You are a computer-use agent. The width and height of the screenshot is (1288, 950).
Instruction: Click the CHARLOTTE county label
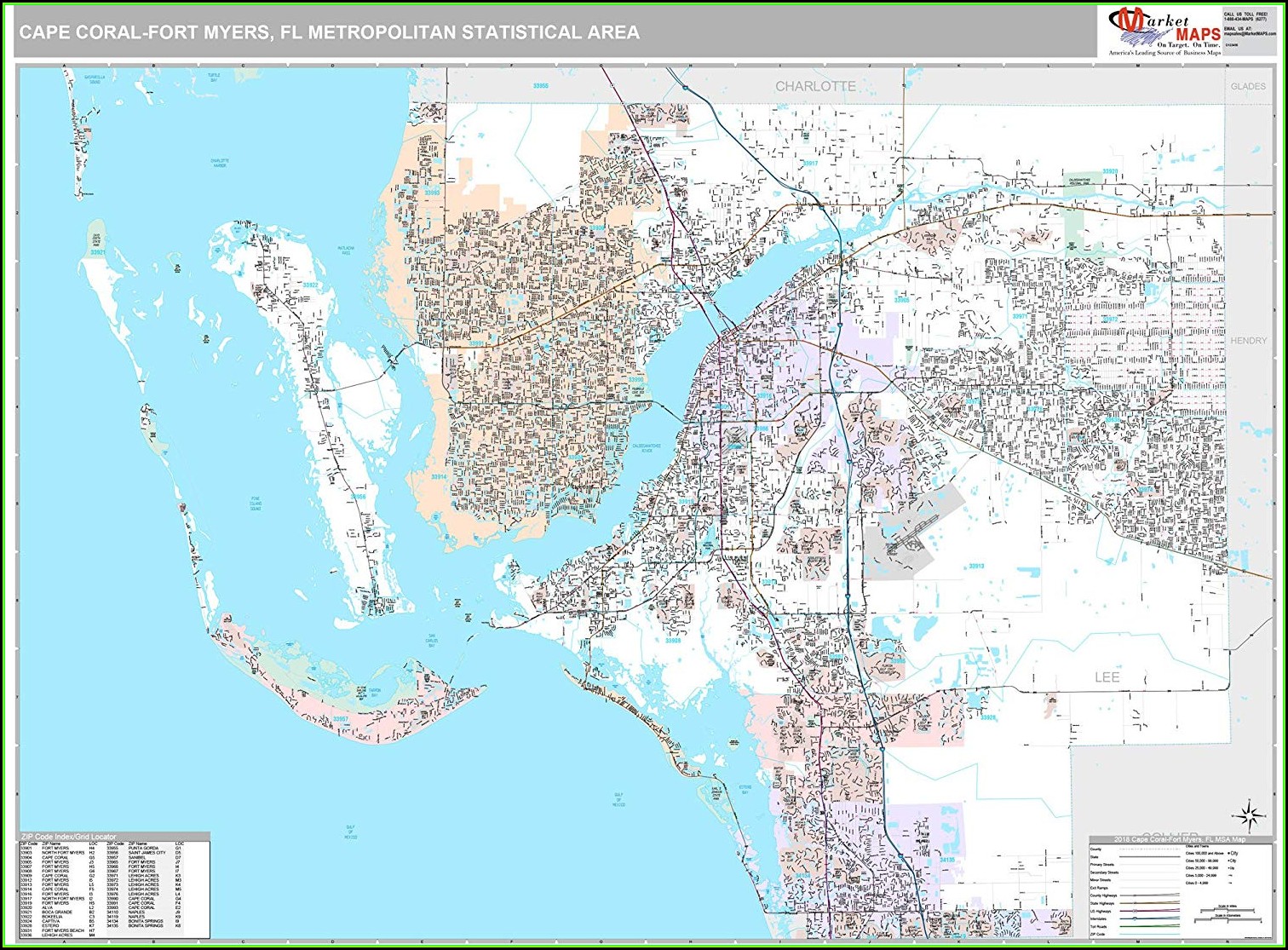click(x=815, y=86)
